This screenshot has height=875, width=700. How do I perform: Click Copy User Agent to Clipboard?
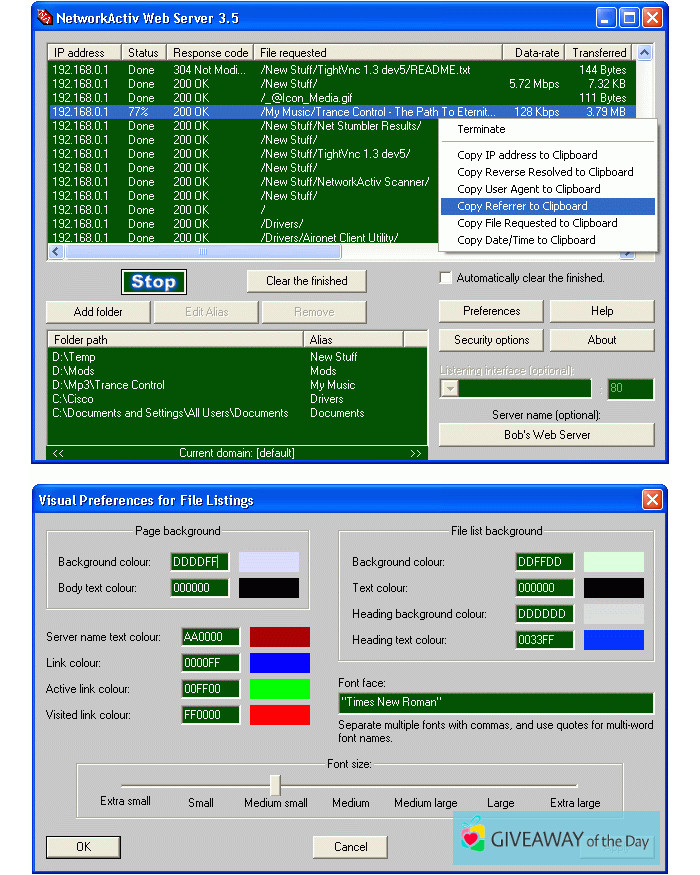(x=528, y=189)
